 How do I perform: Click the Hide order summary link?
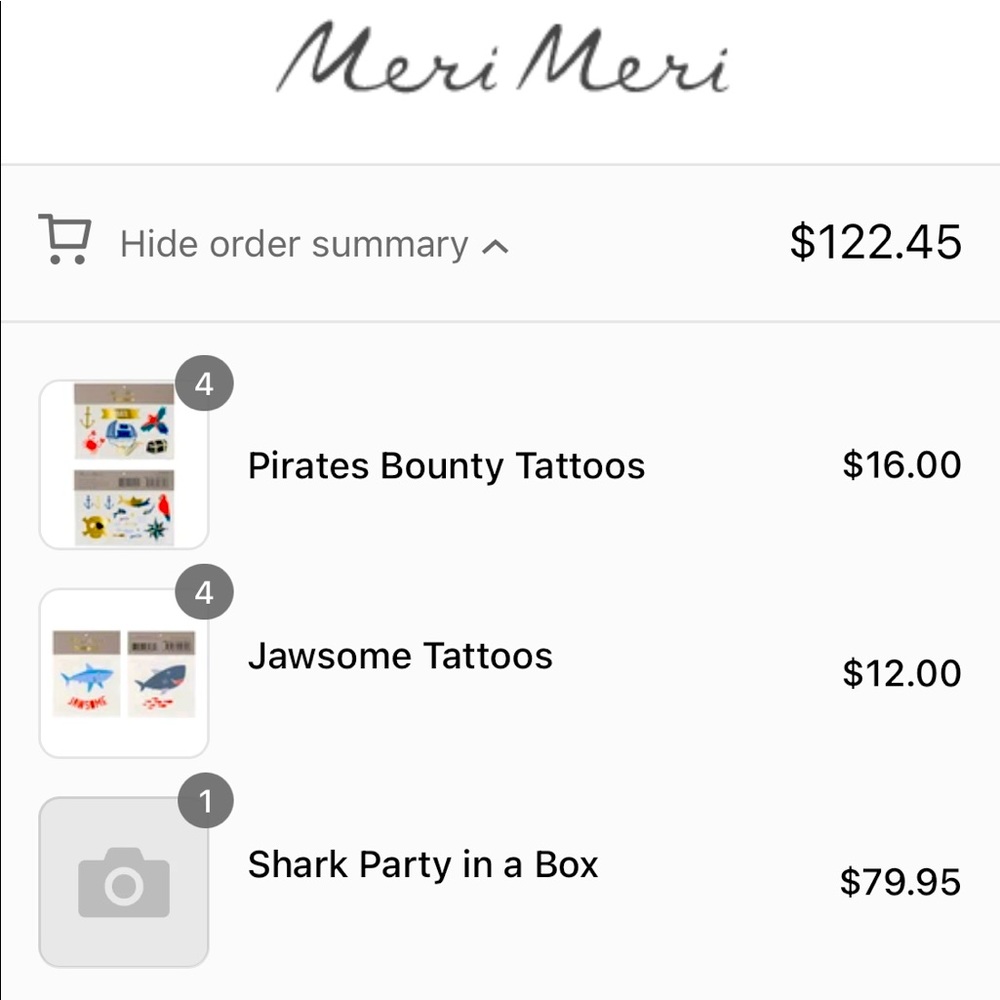(x=295, y=244)
